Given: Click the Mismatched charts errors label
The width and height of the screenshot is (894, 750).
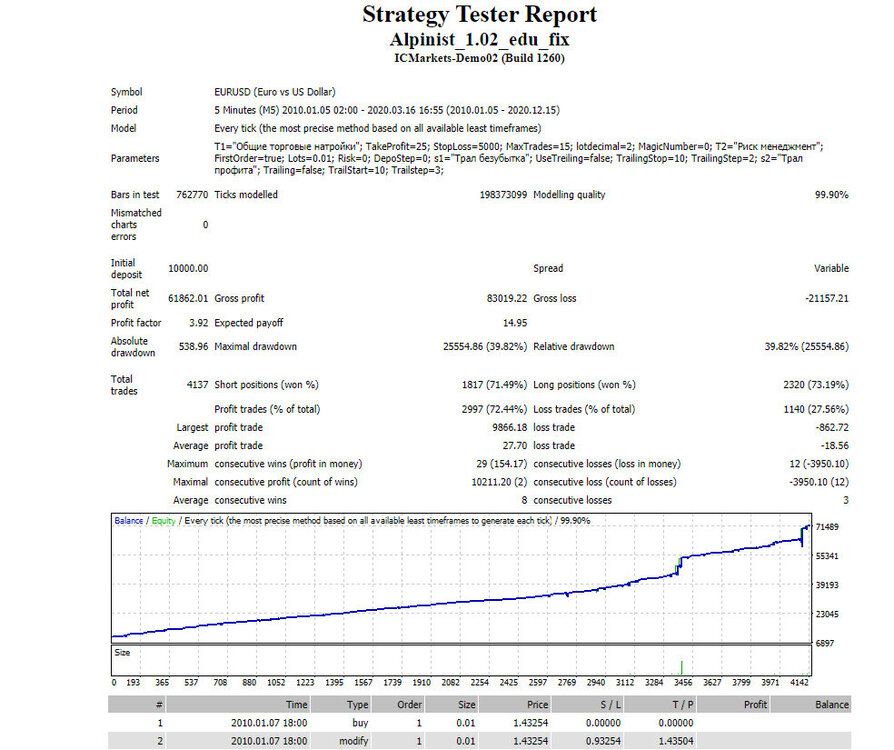Looking at the screenshot, I should [x=136, y=225].
